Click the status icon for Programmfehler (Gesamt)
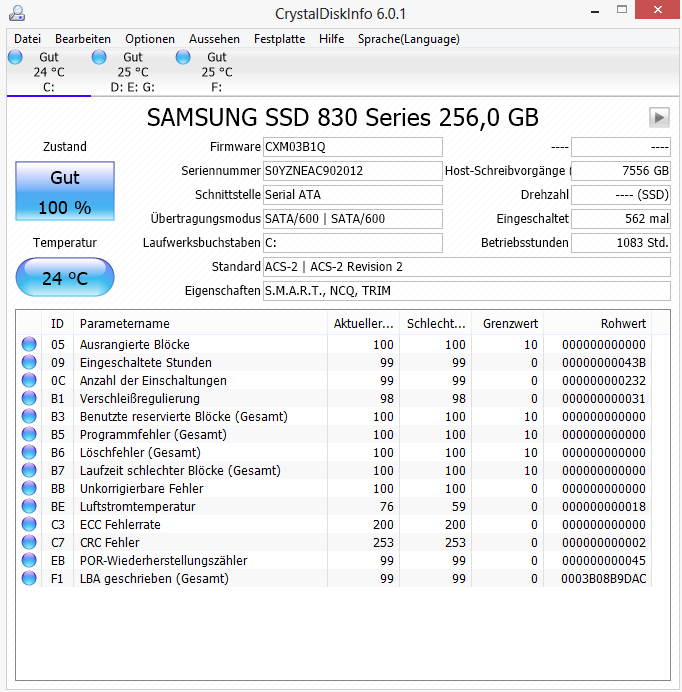 tap(29, 434)
